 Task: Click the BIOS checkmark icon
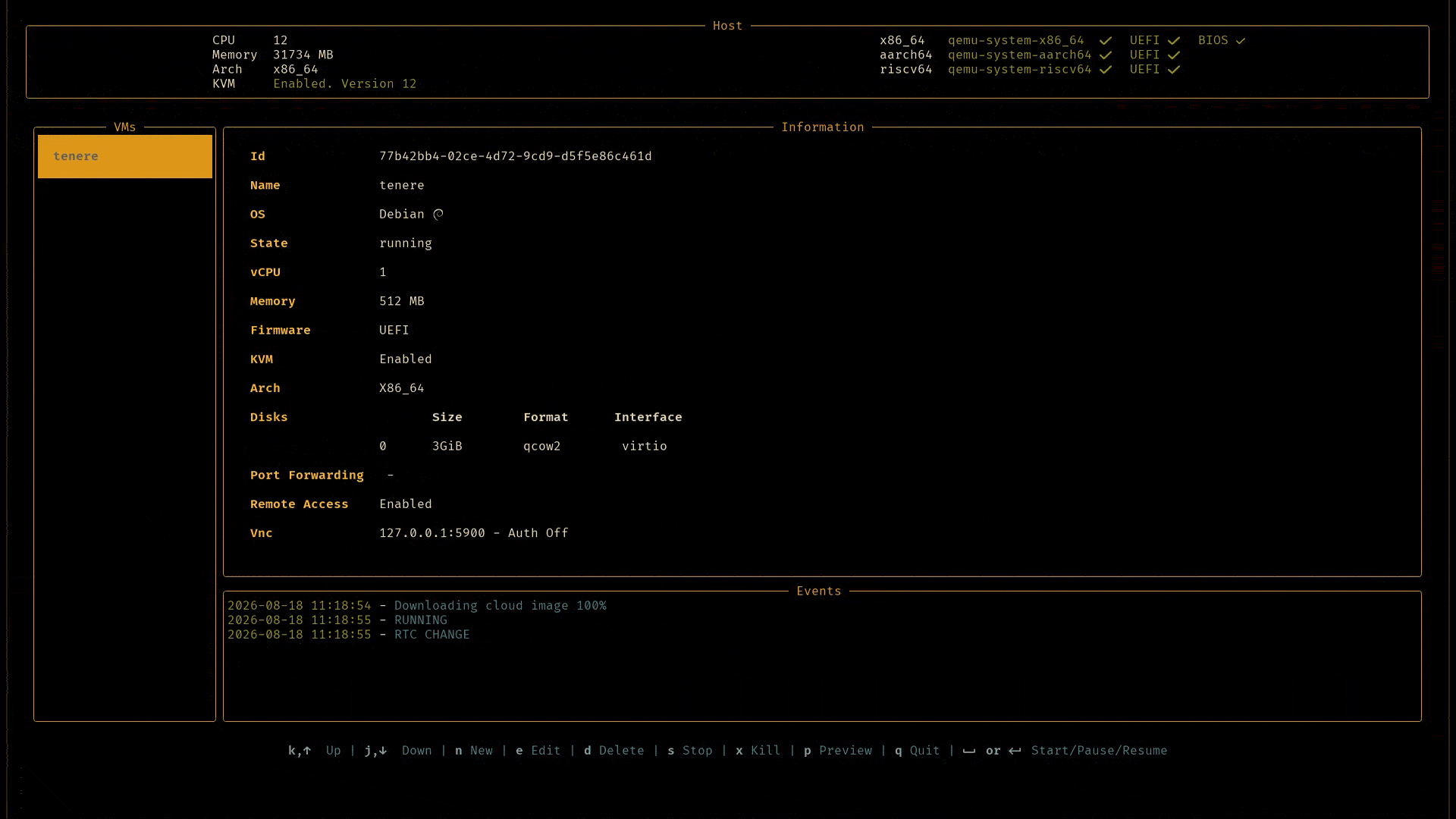1241,41
